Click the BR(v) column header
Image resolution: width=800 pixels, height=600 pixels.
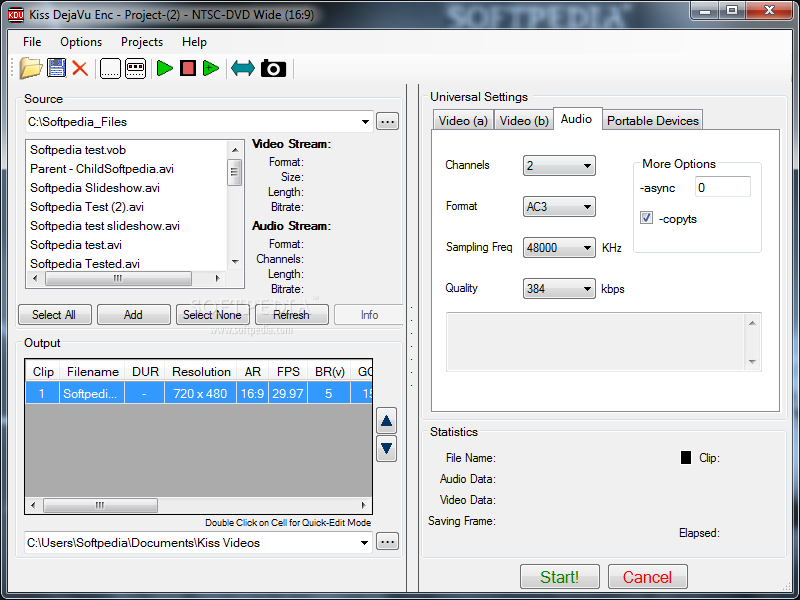(330, 371)
